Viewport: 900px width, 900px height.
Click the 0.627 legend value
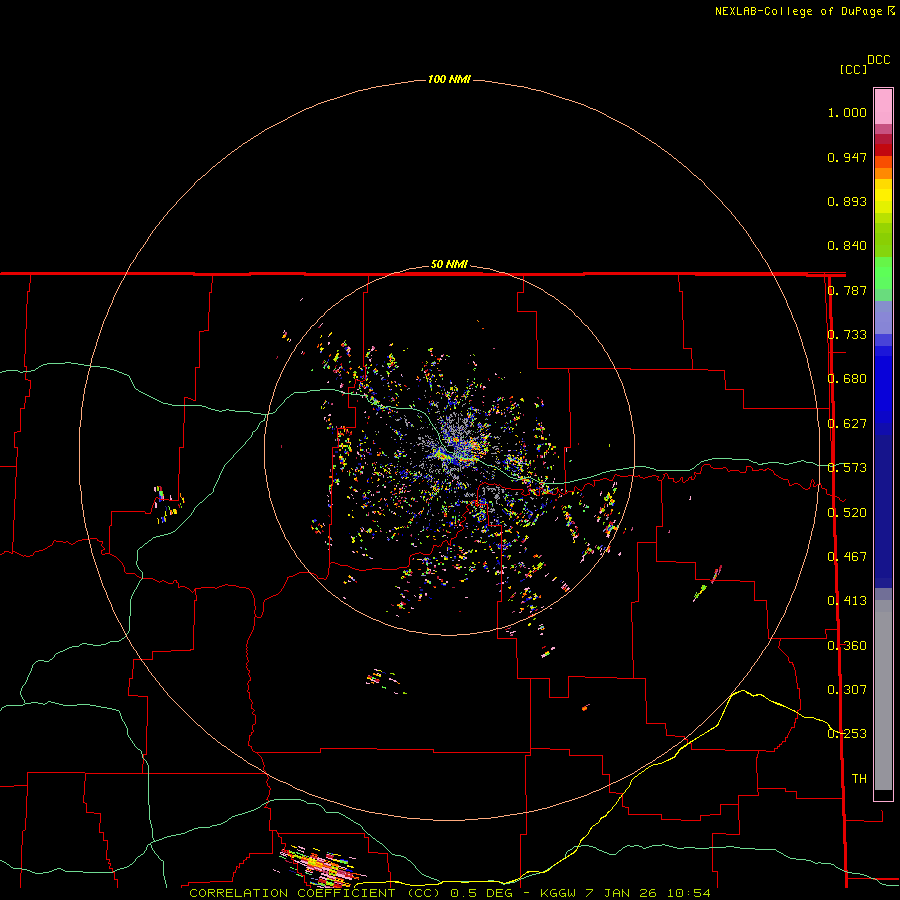tap(847, 424)
